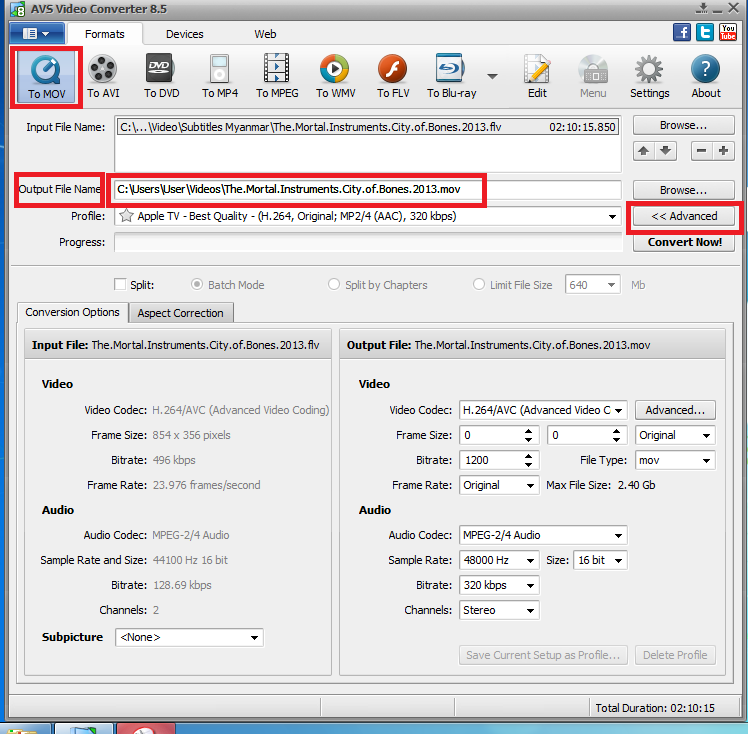Browse for input file
This screenshot has width=748, height=734.
click(683, 125)
